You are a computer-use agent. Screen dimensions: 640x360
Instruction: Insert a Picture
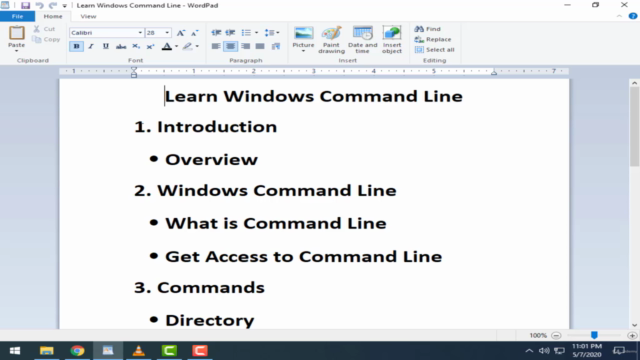tap(303, 36)
